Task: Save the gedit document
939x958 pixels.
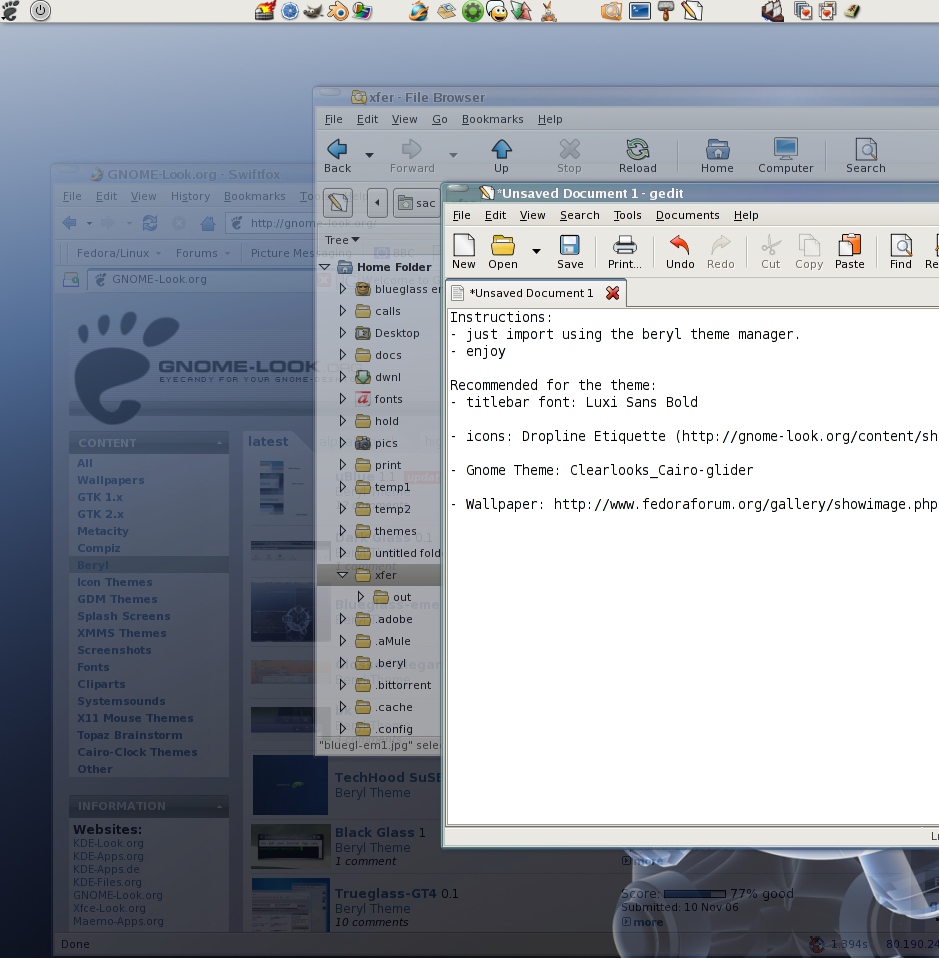Action: click(x=570, y=251)
